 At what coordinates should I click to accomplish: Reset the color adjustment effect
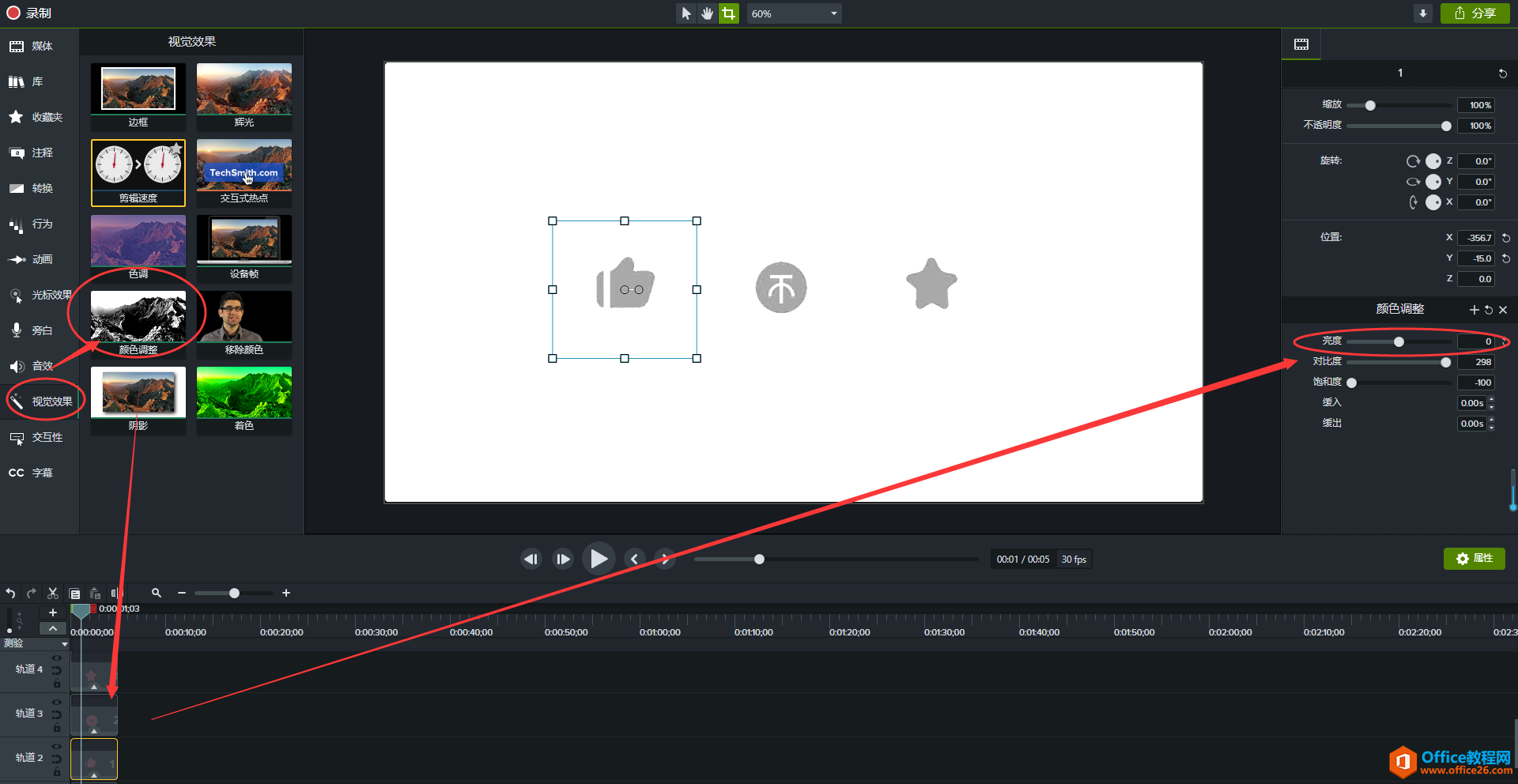(x=1489, y=310)
